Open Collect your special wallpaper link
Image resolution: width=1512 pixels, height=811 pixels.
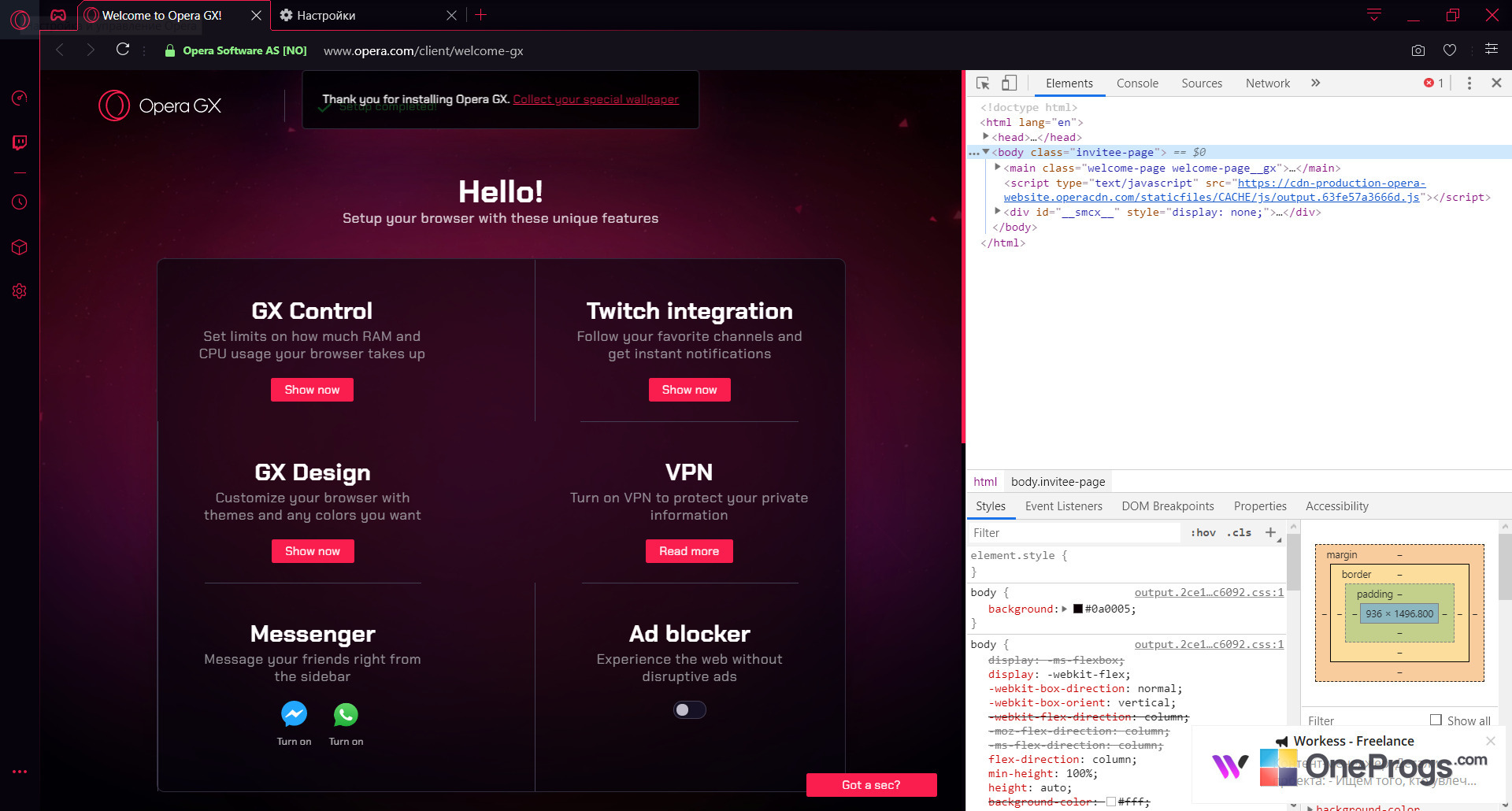point(595,99)
